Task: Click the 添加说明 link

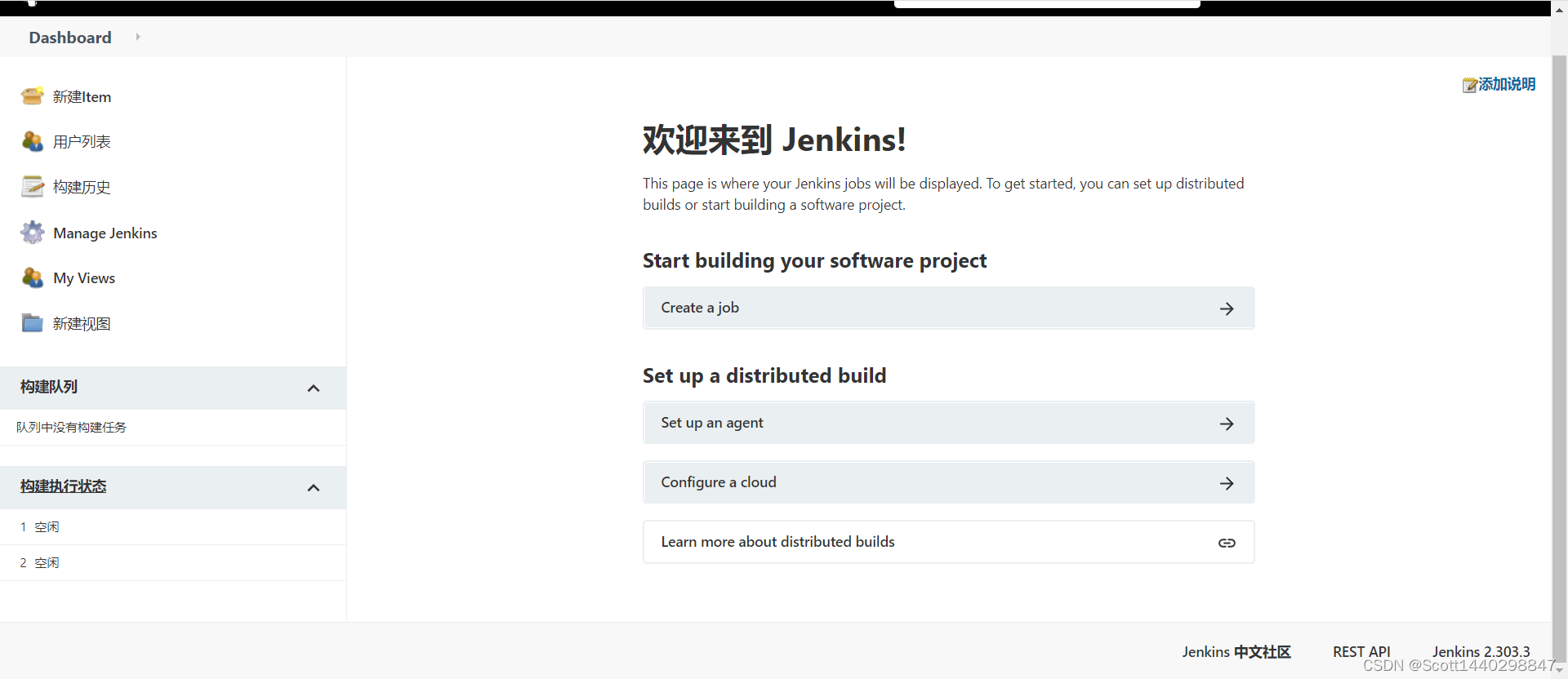Action: coord(1507,84)
